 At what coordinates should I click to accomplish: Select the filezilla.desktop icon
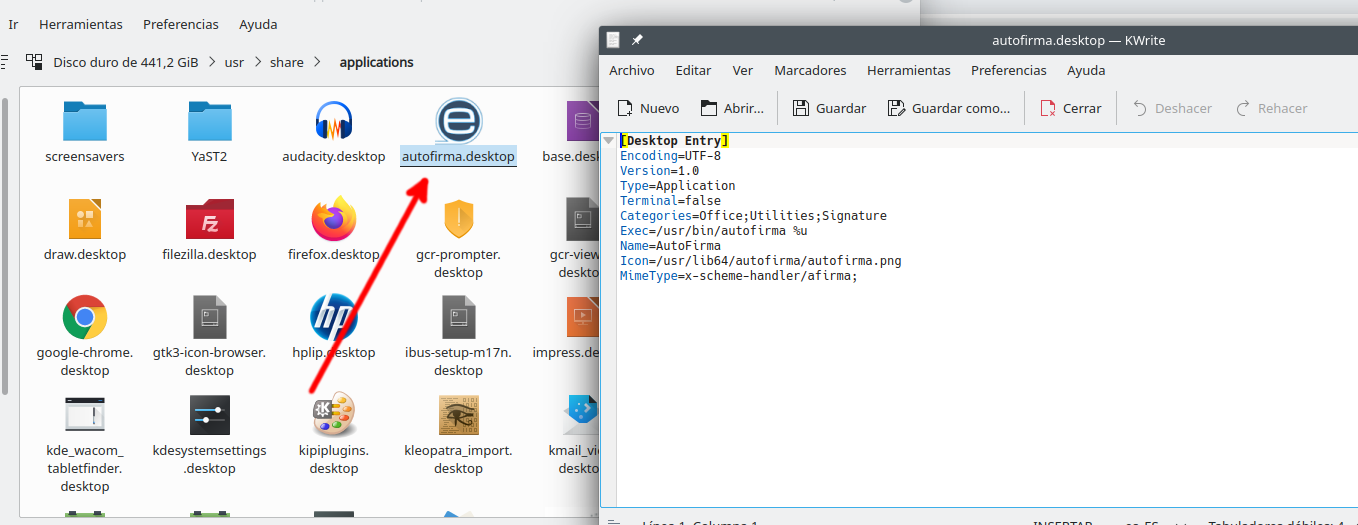coord(209,219)
